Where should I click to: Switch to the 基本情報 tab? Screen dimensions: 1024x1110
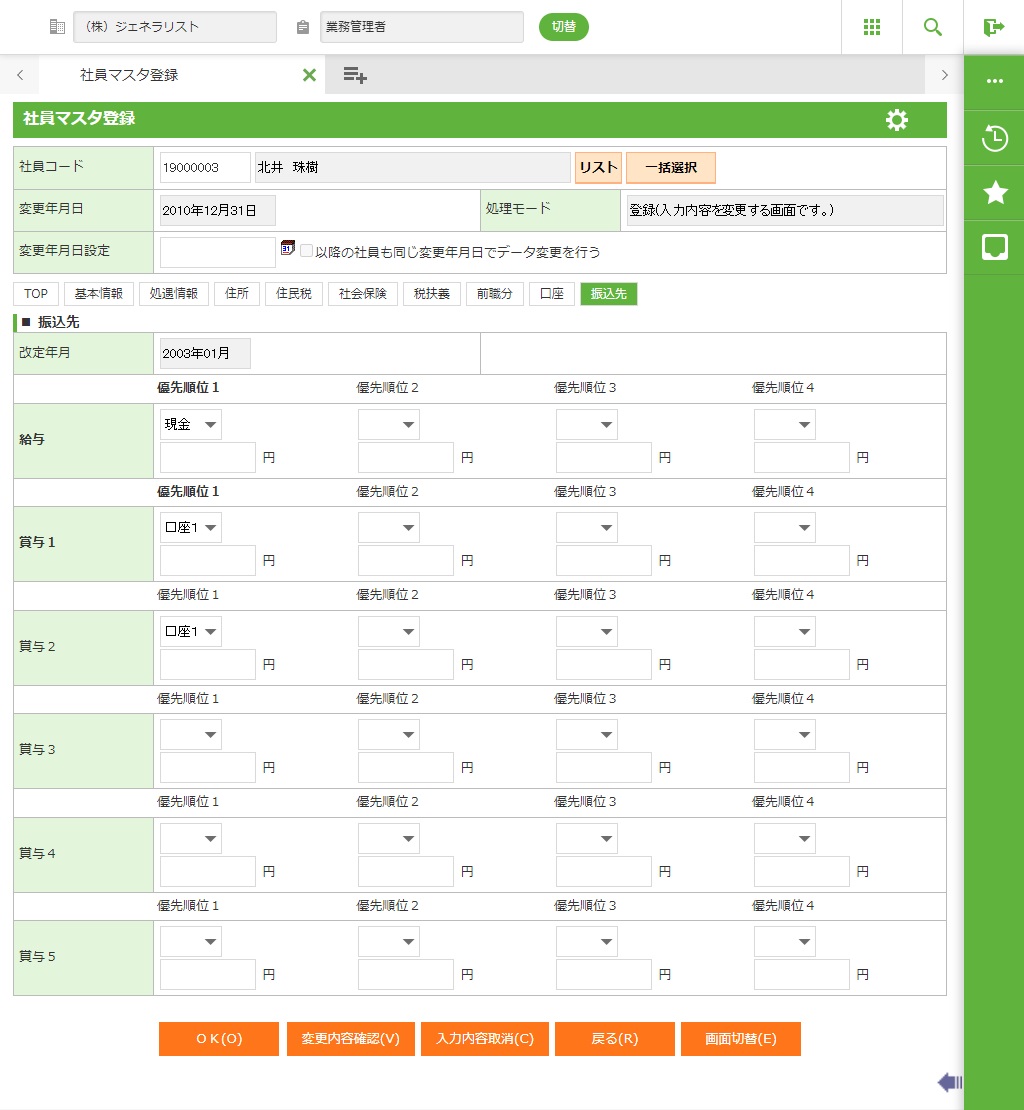tap(98, 294)
